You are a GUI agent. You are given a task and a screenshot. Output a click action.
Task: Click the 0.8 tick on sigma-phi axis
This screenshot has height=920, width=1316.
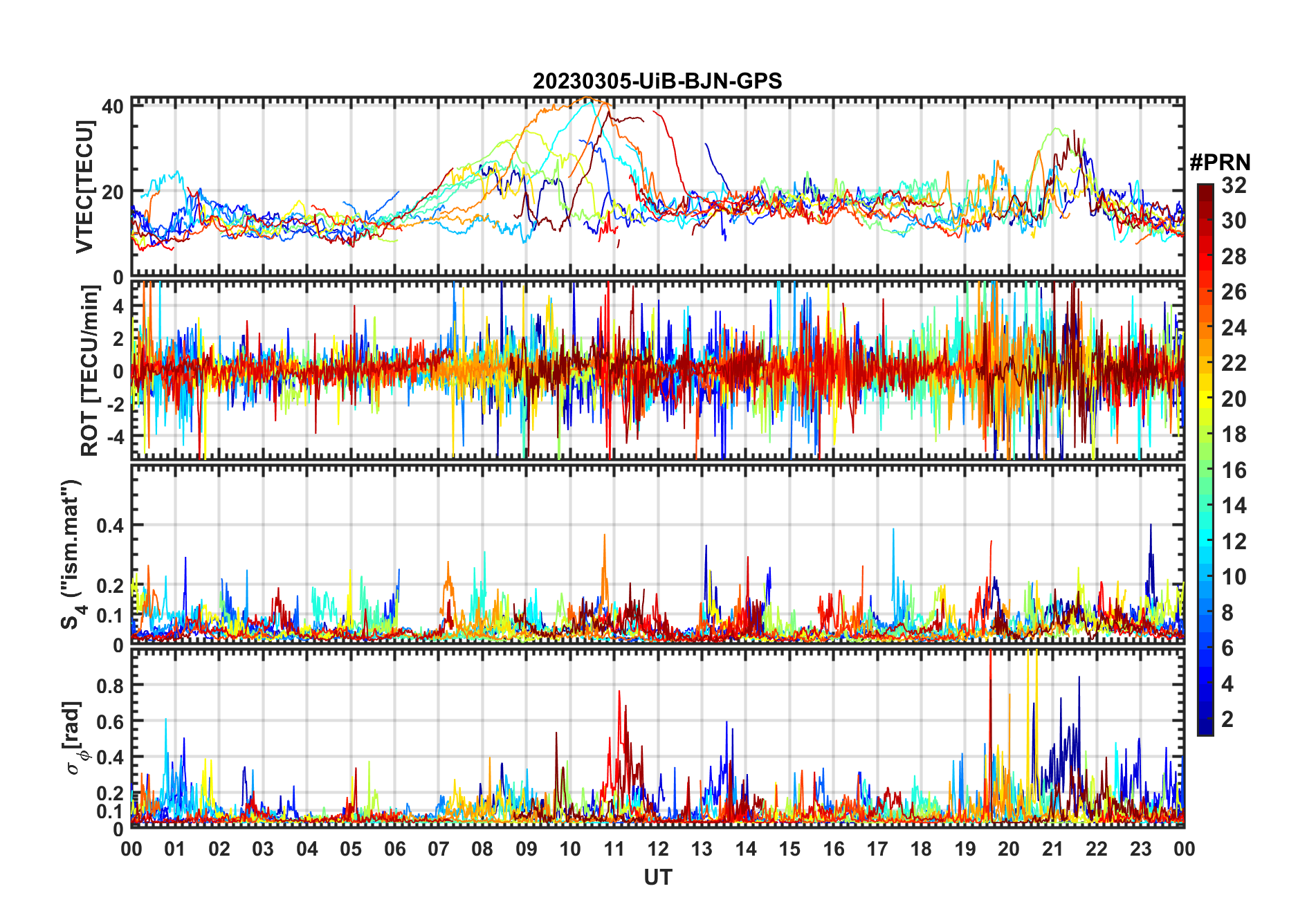coord(109,686)
